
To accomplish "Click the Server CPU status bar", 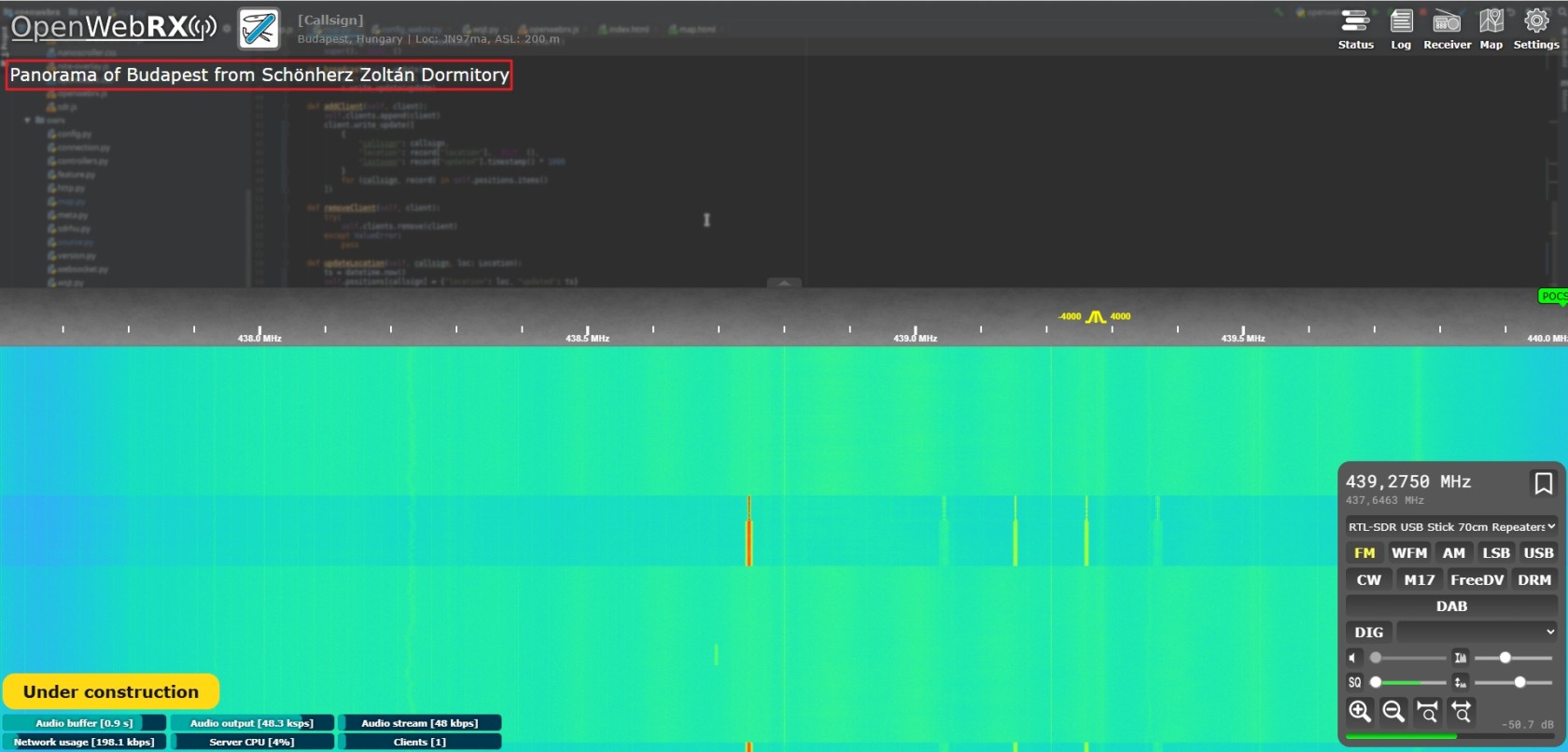I will point(252,742).
